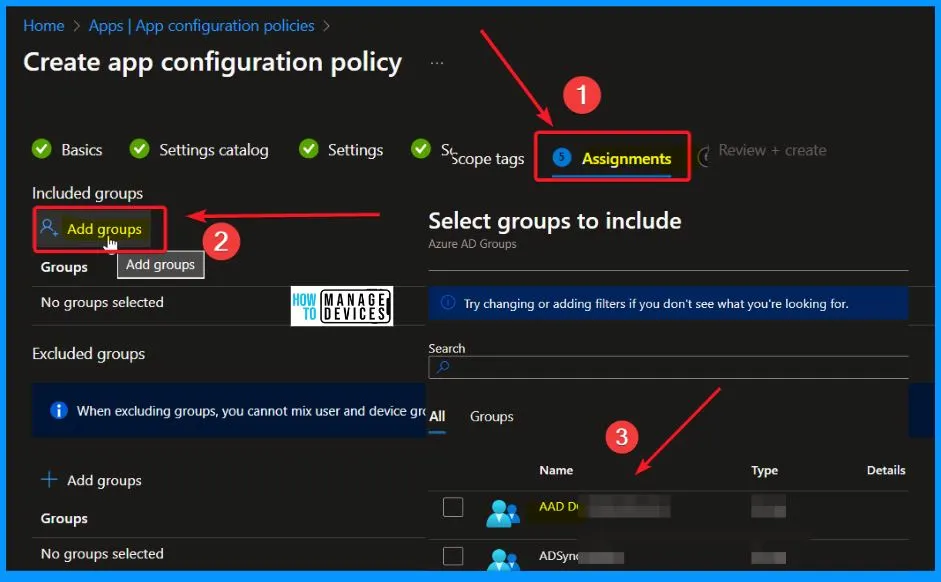Image resolution: width=941 pixels, height=582 pixels.
Task: Click the Included groups heading
Action: tap(87, 193)
